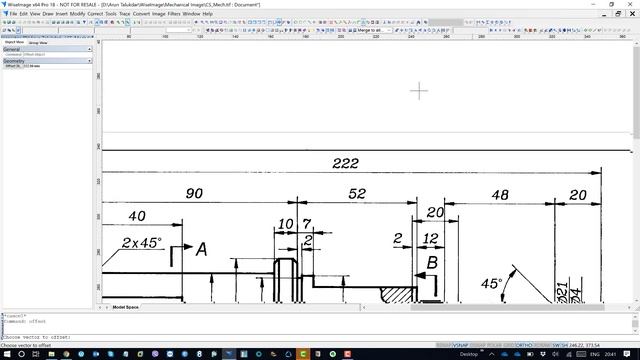The image size is (640, 360).
Task: Open the Image menu
Action: (x=159, y=13)
